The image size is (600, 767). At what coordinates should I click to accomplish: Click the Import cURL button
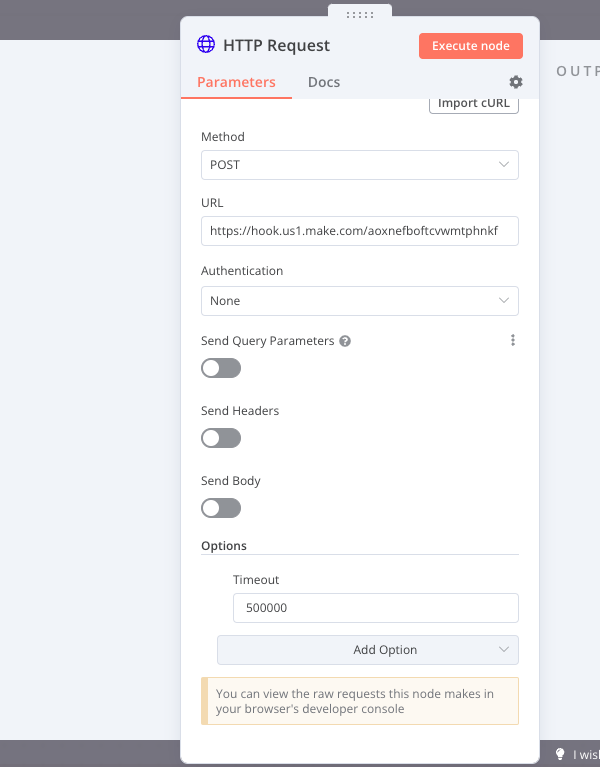click(x=474, y=103)
